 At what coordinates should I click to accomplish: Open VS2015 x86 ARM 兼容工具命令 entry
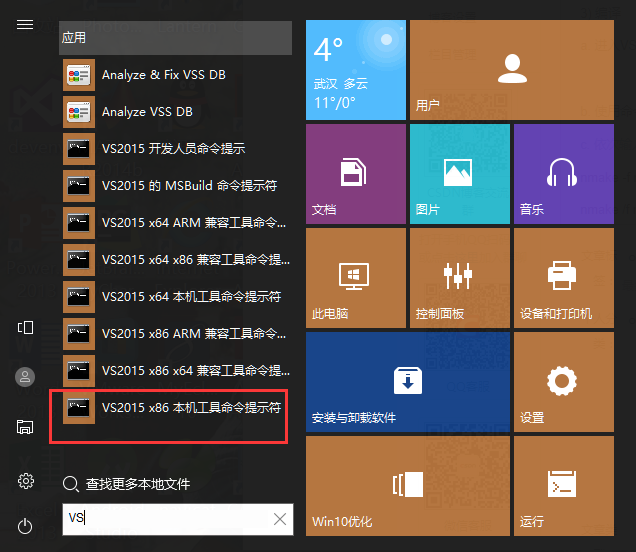pos(176,334)
